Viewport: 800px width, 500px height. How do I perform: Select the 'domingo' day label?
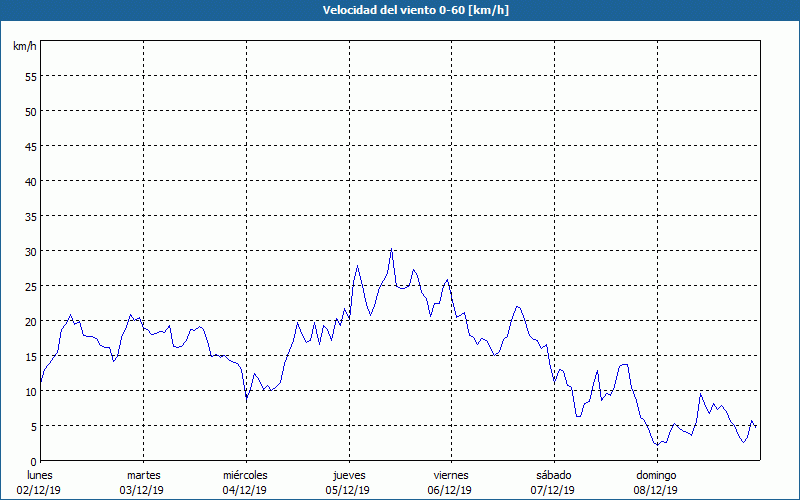point(656,475)
